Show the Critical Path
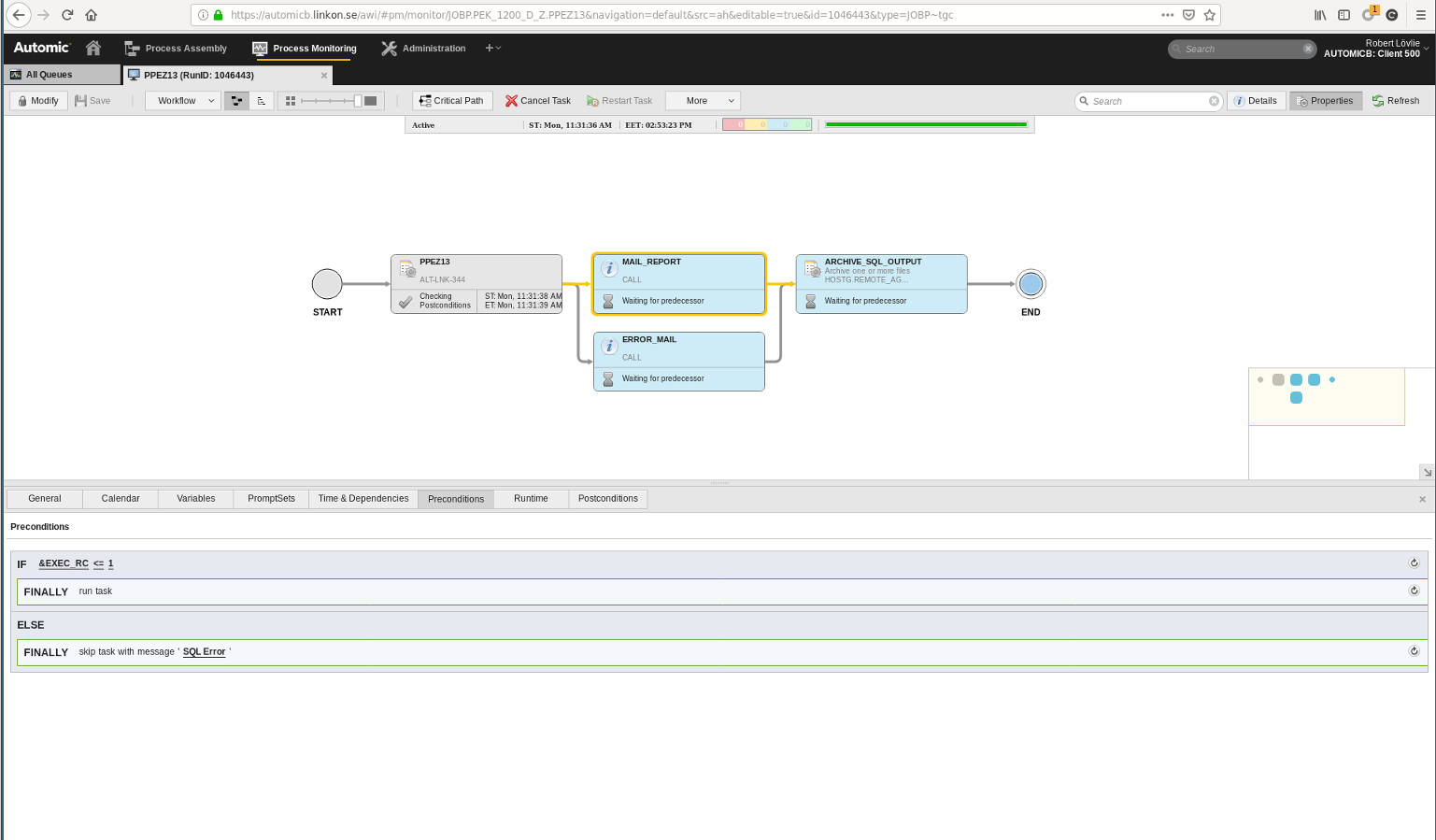The image size is (1436, 840). coord(452,101)
